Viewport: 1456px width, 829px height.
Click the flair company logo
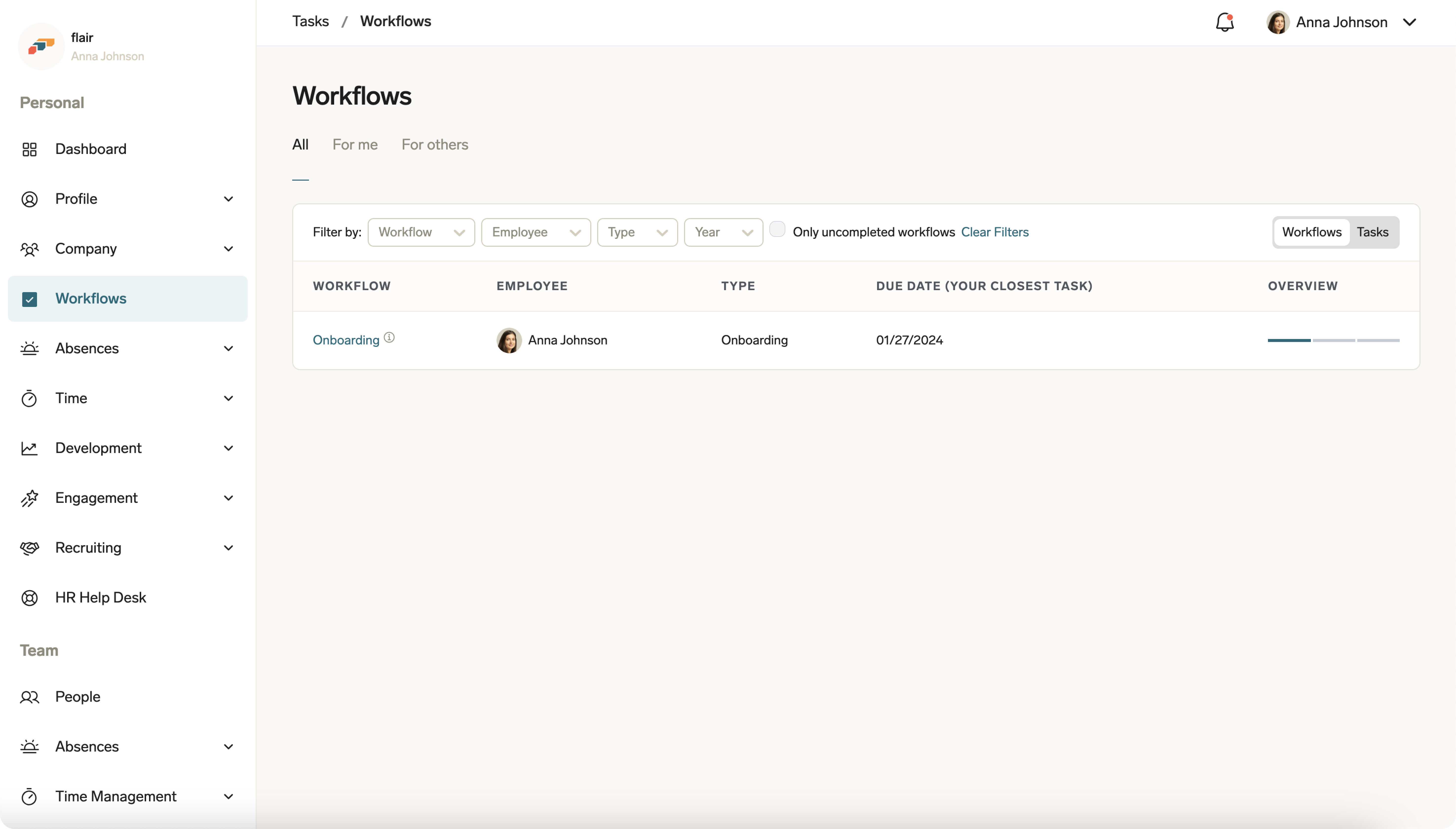coord(41,46)
